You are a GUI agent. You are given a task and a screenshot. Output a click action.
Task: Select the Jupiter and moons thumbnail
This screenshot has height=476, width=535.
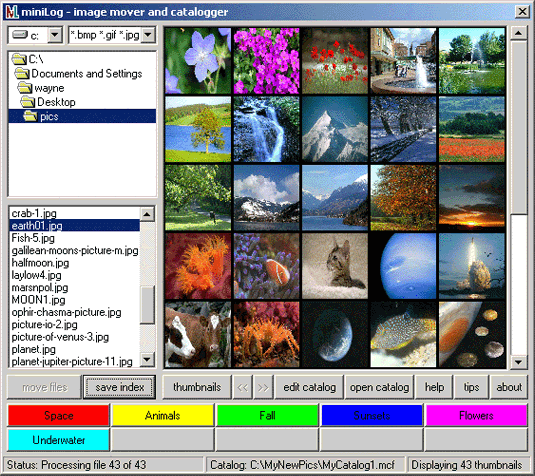click(x=472, y=335)
